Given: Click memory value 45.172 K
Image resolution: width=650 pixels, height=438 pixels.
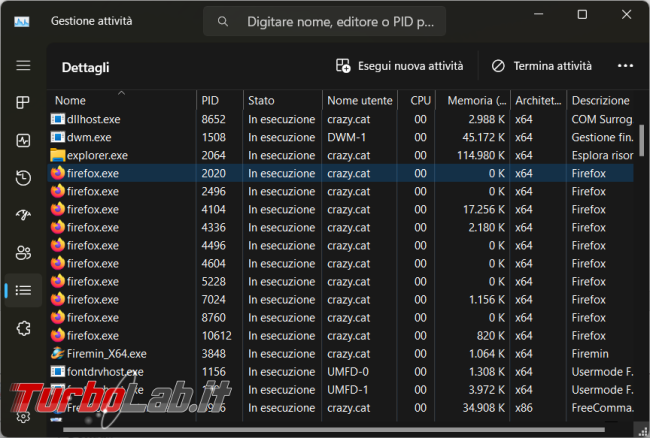Looking at the screenshot, I should (483, 137).
